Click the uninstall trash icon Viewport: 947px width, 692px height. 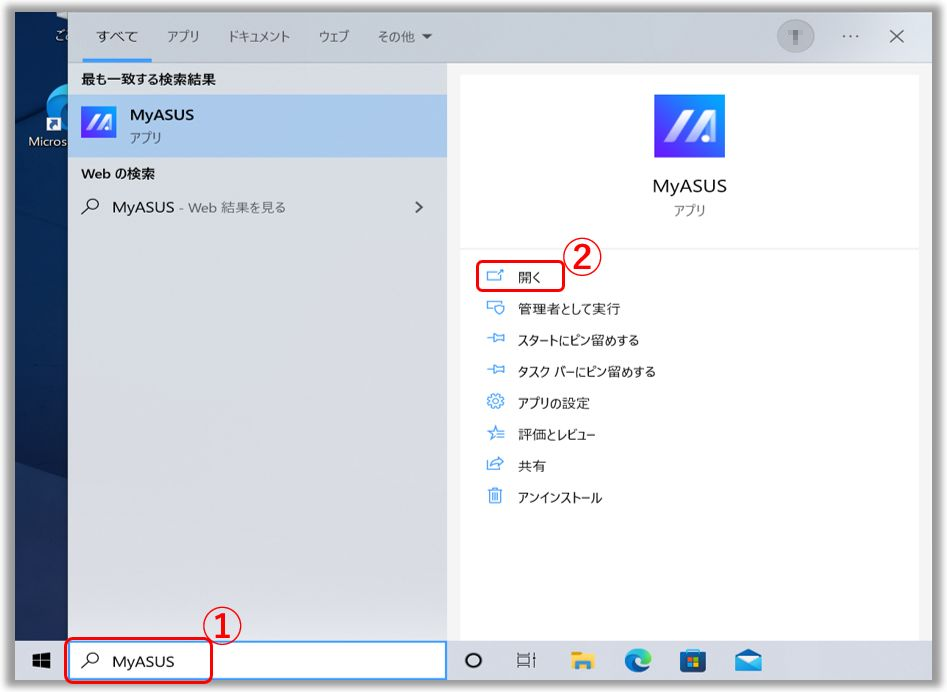(495, 496)
